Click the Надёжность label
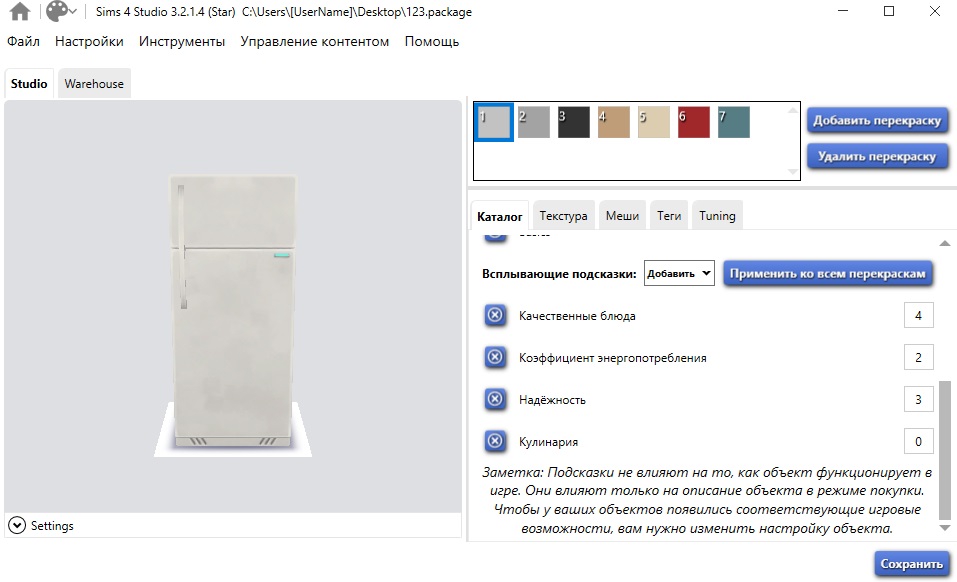This screenshot has width=957, height=582. tap(552, 400)
